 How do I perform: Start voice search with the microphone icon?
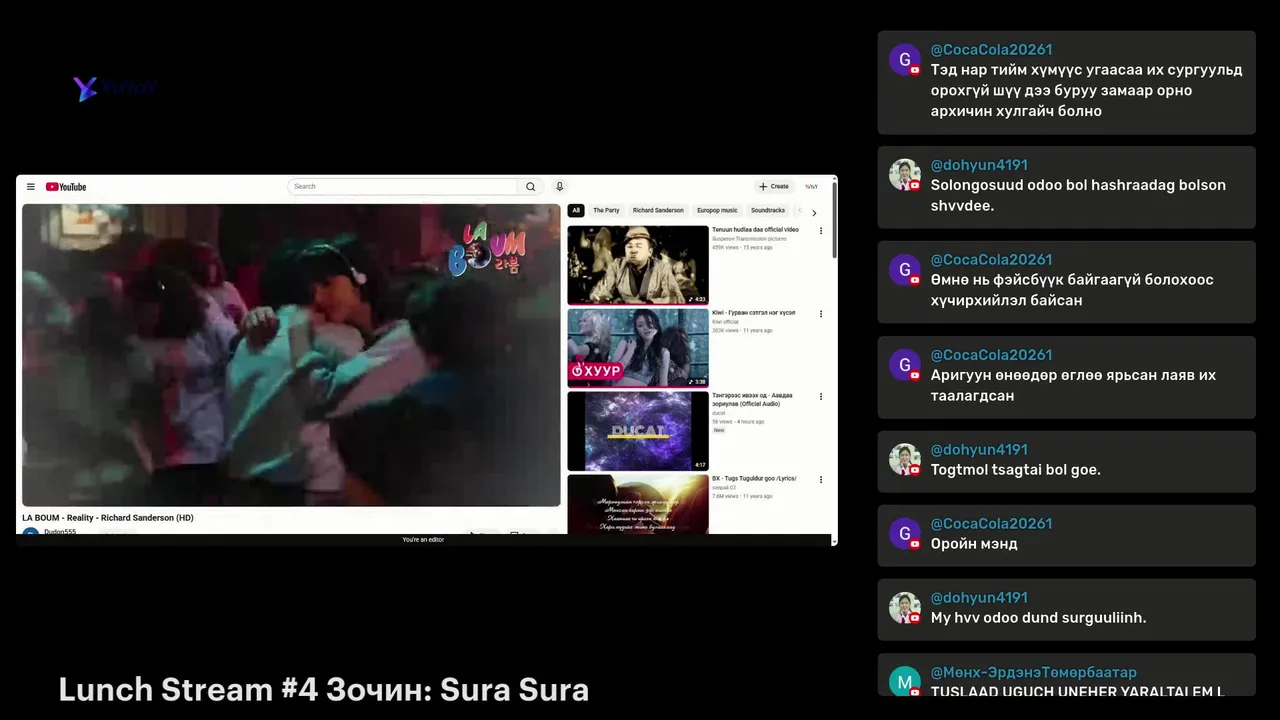pyautogui.click(x=560, y=186)
